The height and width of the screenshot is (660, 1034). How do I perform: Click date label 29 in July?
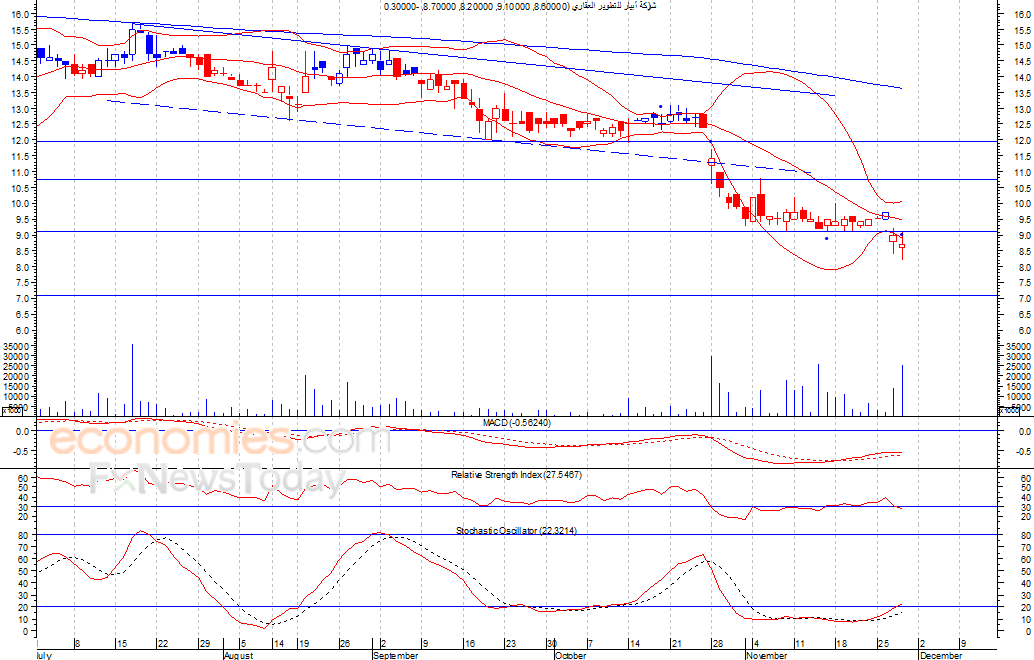[204, 644]
